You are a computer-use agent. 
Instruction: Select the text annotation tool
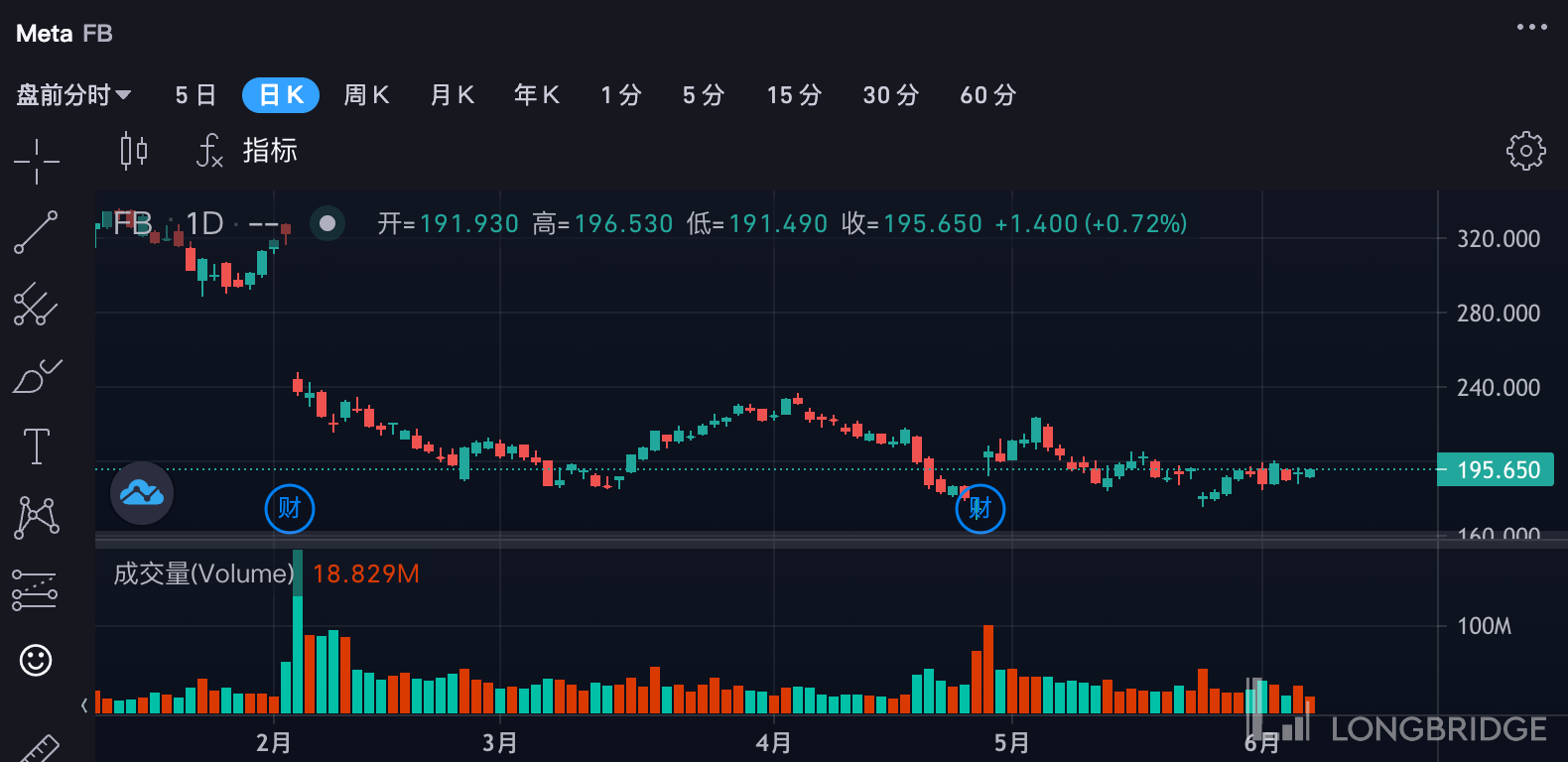(36, 446)
